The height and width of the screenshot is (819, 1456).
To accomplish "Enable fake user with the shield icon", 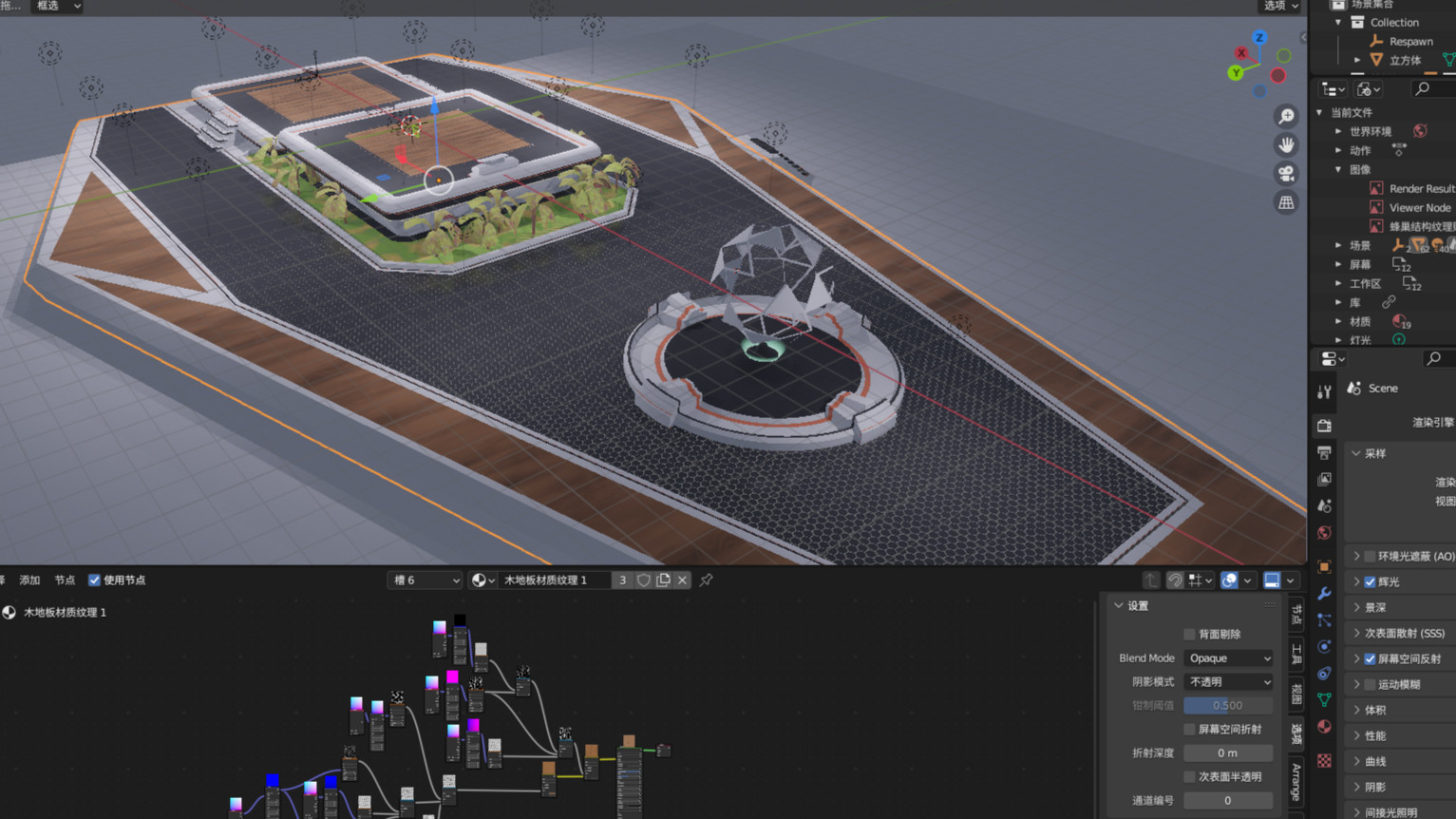I will coord(643,581).
